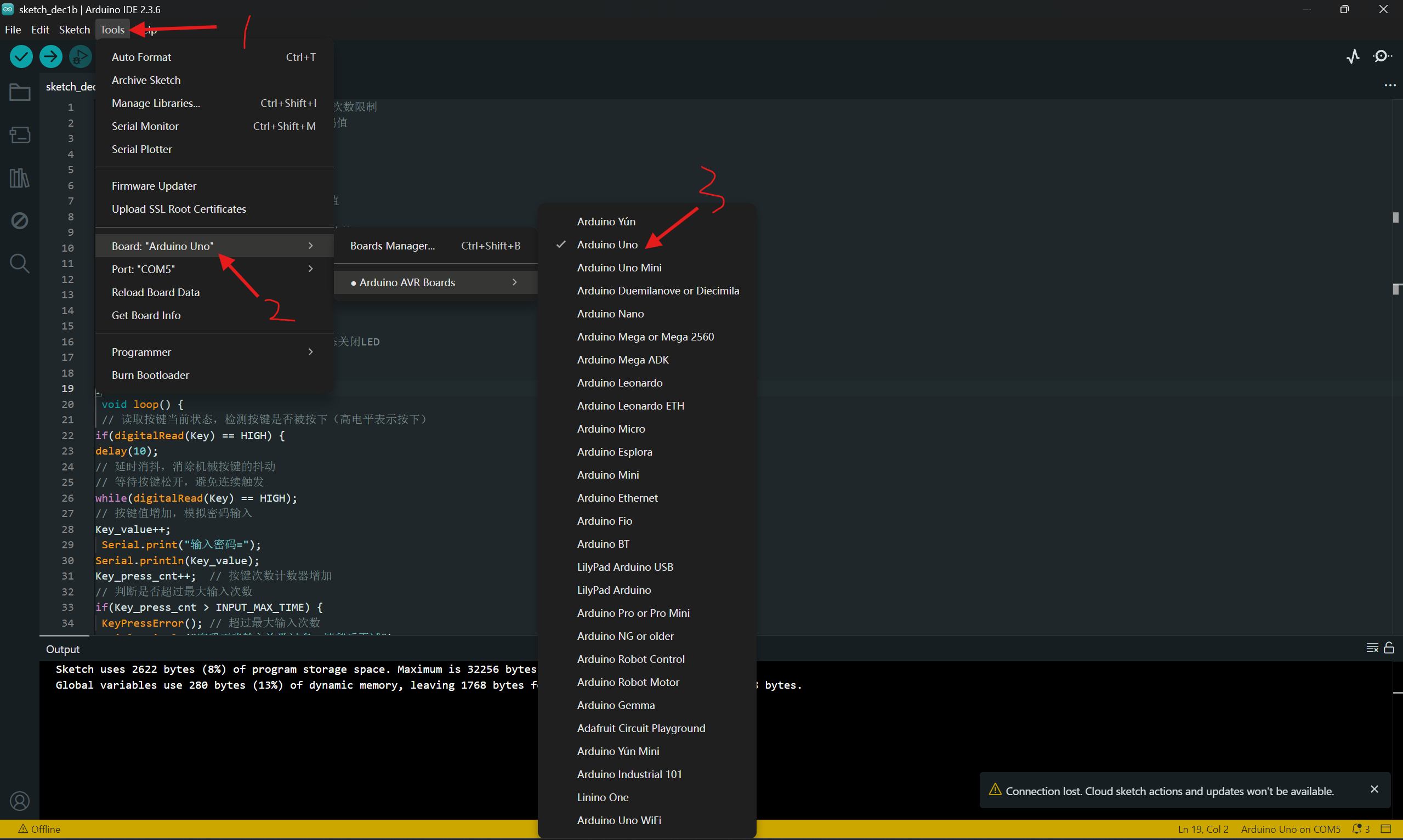
Task: Toggle the output lock icon
Action: 1389,648
